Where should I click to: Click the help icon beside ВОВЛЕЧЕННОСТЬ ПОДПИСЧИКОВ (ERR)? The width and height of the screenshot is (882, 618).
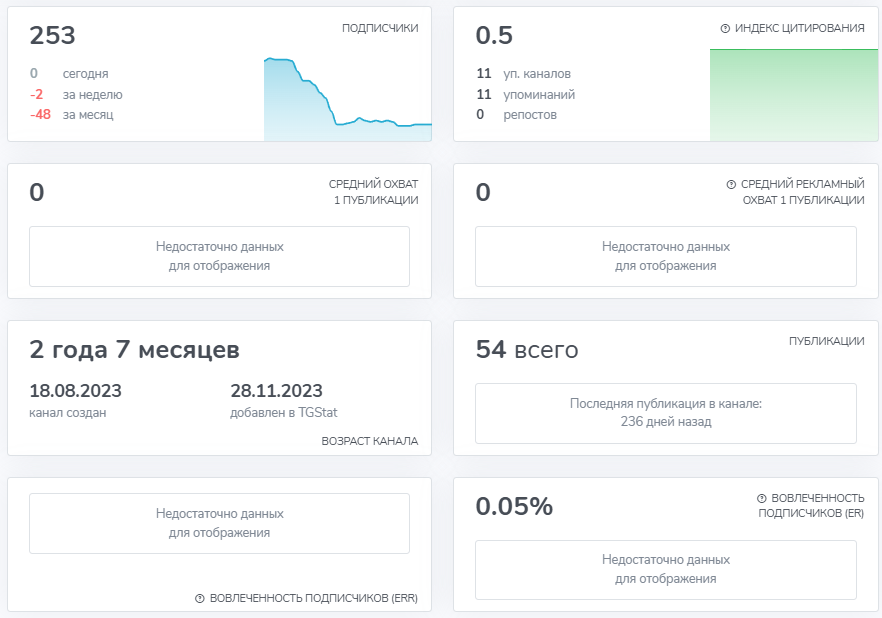tap(200, 598)
